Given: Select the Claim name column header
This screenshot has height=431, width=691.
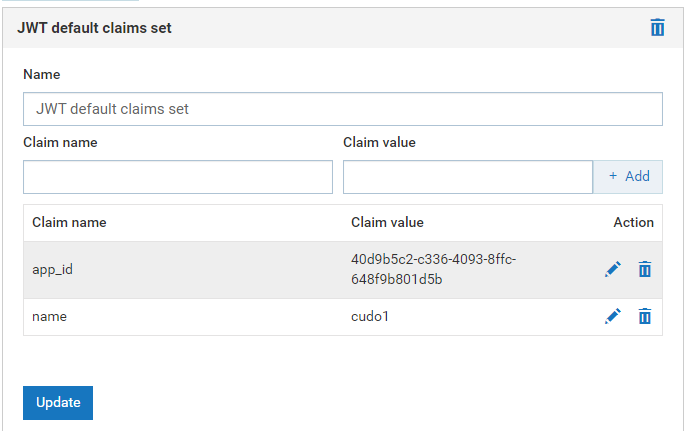Looking at the screenshot, I should 69,222.
